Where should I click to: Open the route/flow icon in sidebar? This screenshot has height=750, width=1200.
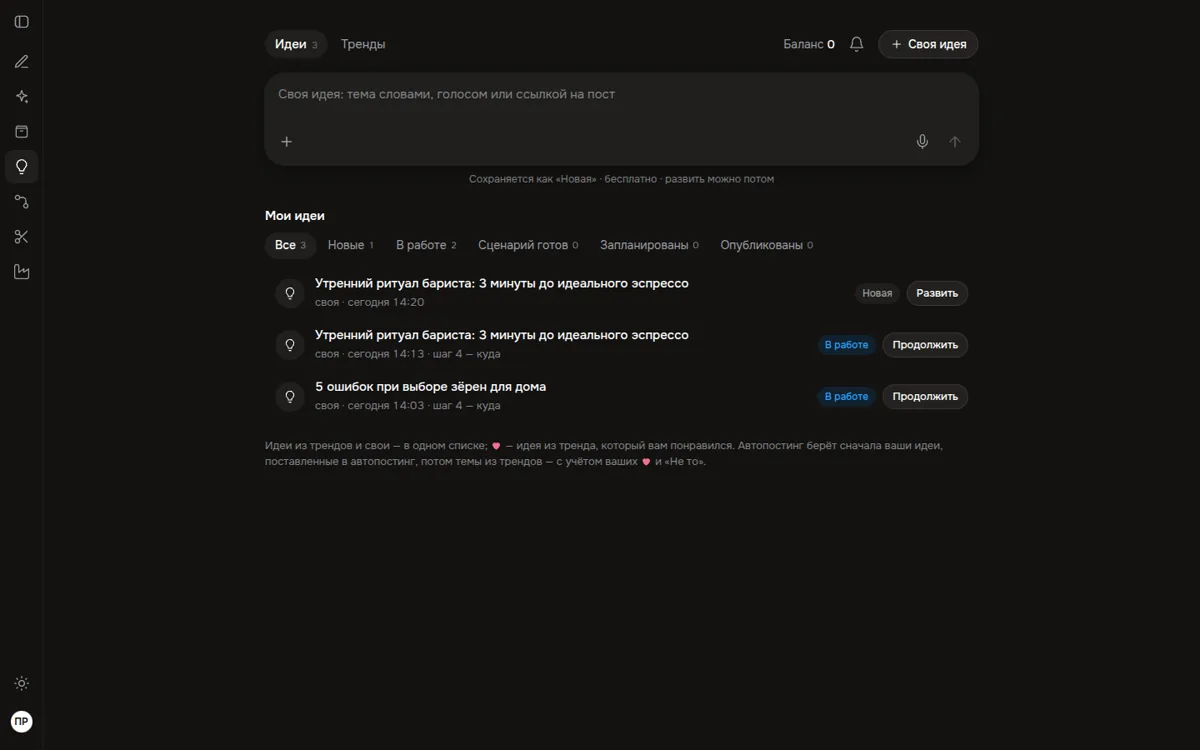[21, 202]
